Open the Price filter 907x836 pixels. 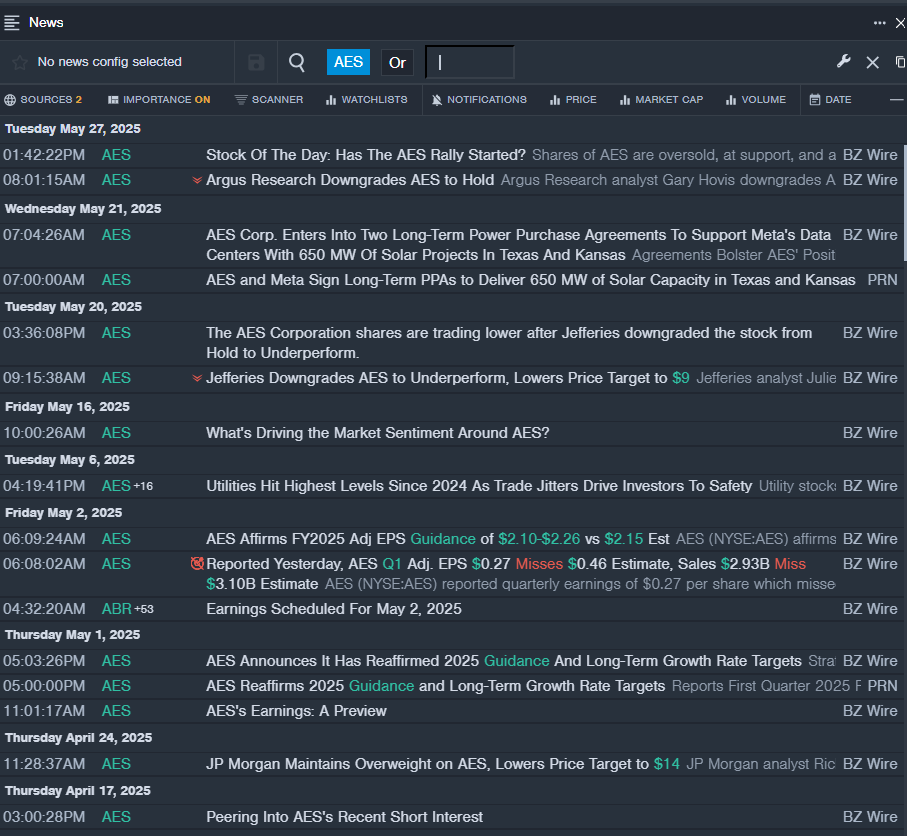click(x=573, y=100)
